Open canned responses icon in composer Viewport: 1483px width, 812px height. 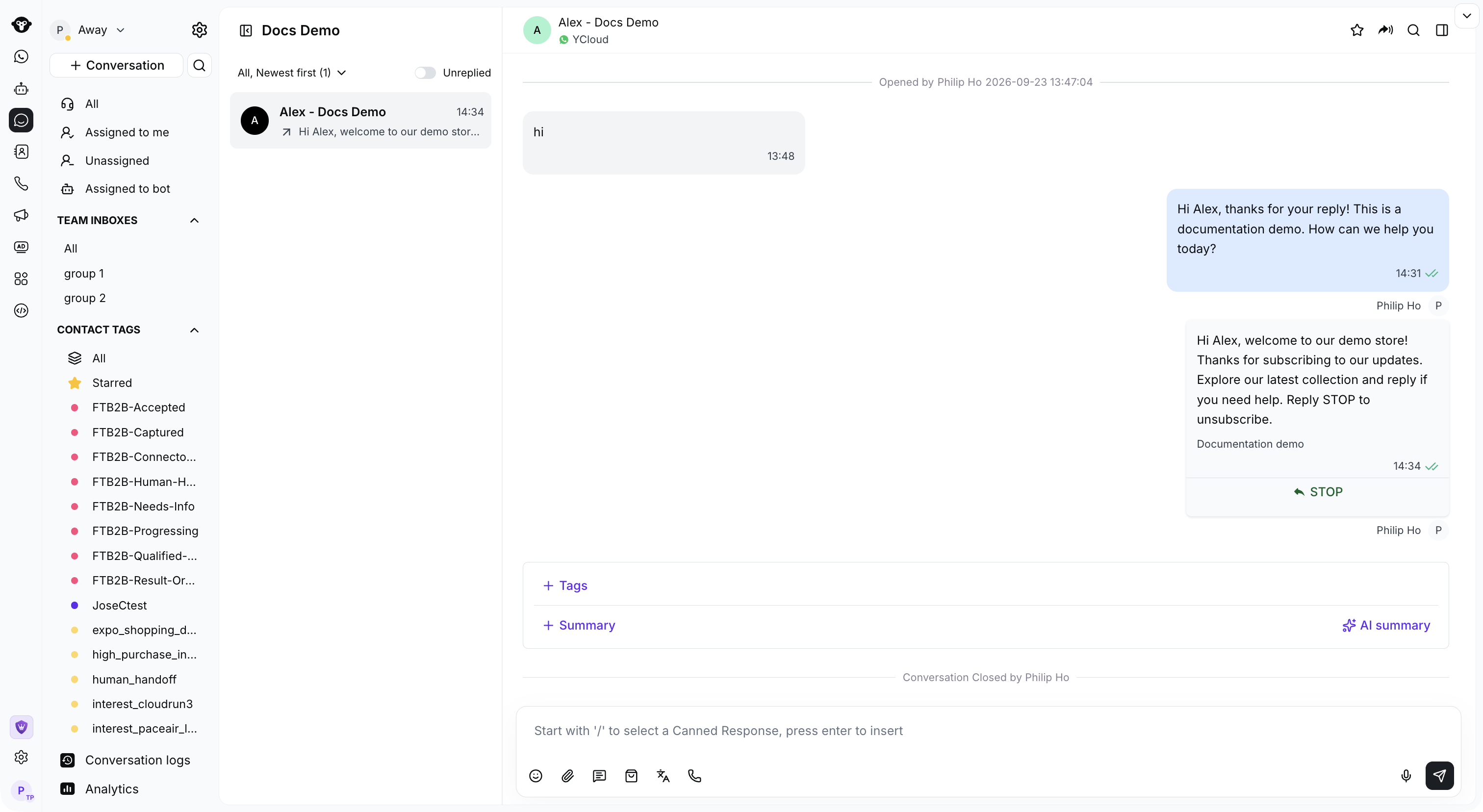[x=599, y=776]
